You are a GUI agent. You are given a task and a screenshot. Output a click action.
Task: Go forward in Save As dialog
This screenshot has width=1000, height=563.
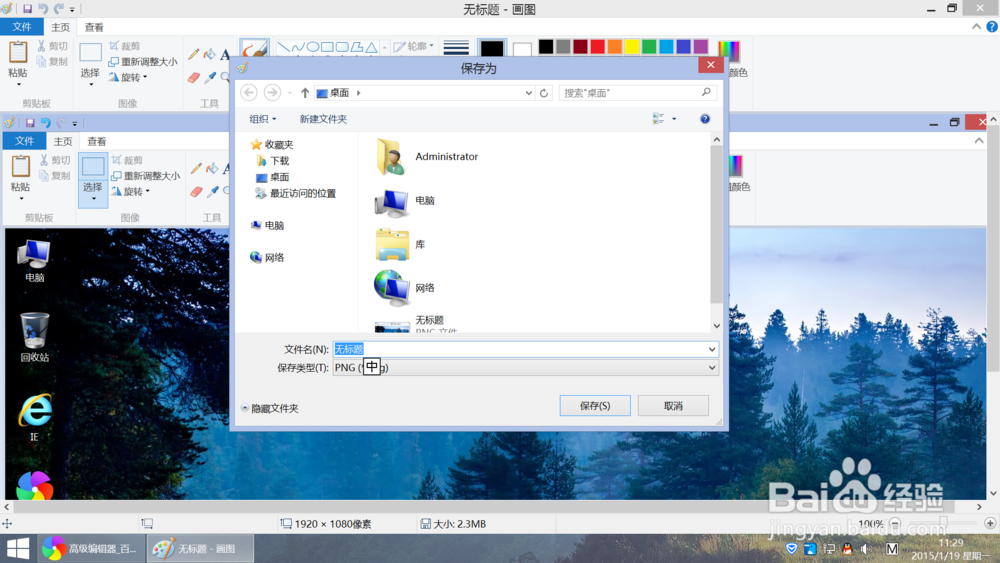pos(272,92)
